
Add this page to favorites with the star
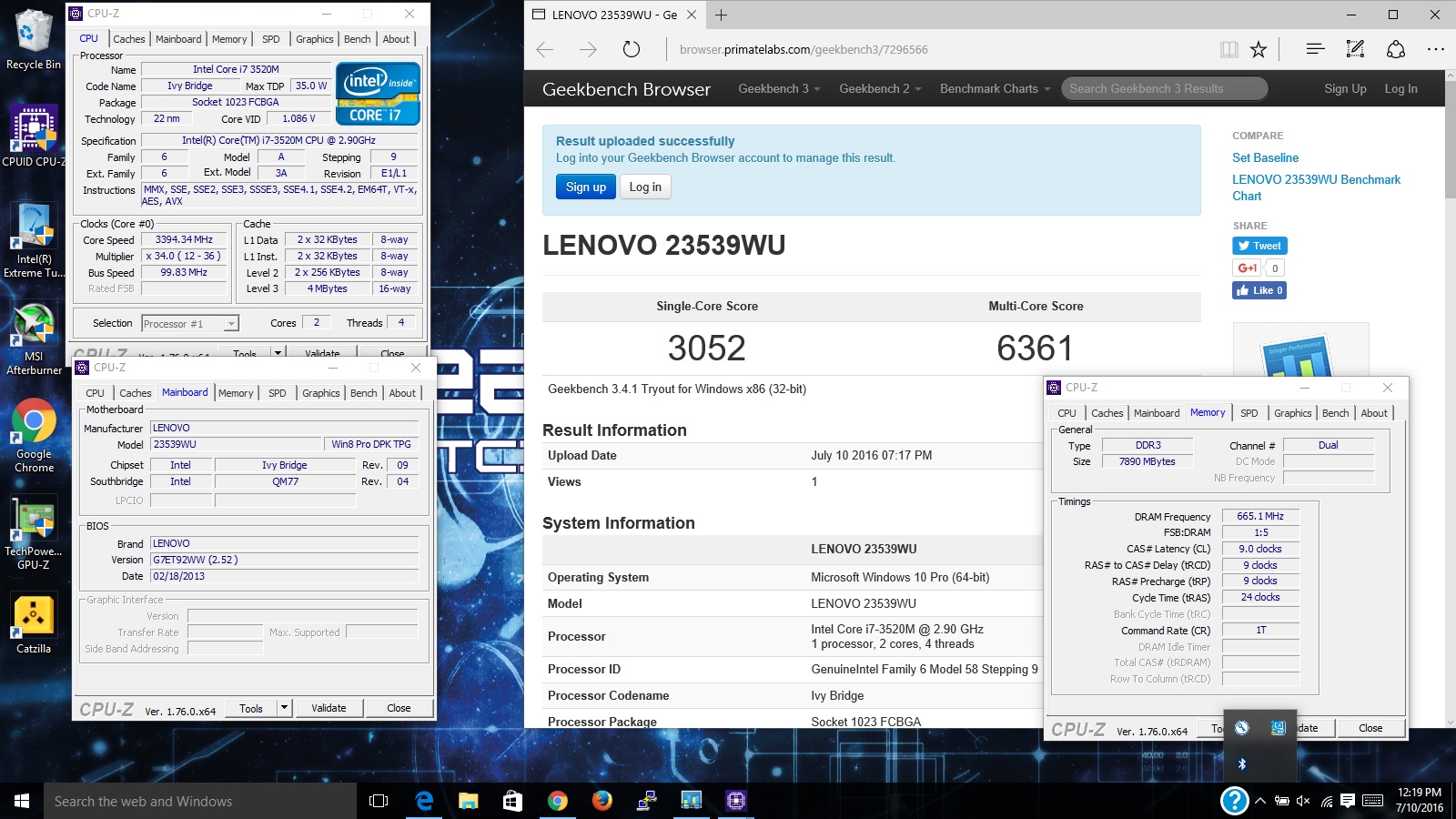[x=1259, y=49]
